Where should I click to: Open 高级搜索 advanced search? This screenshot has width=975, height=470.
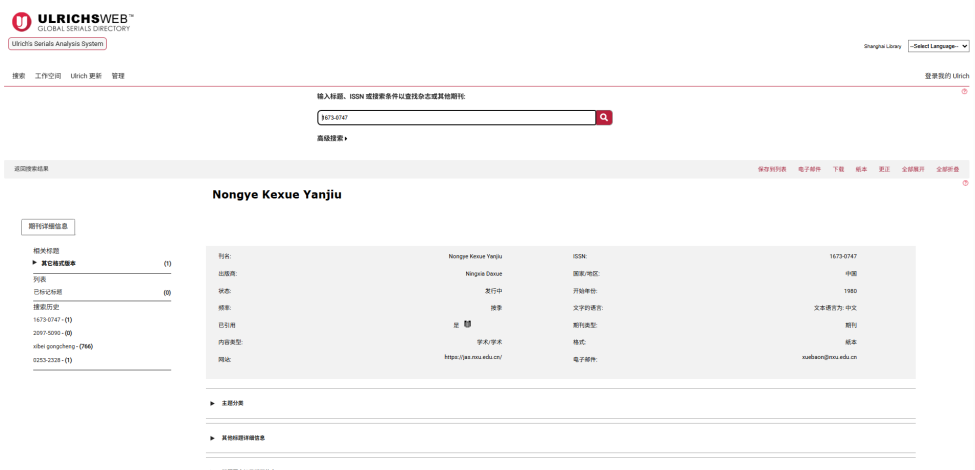[x=332, y=138]
